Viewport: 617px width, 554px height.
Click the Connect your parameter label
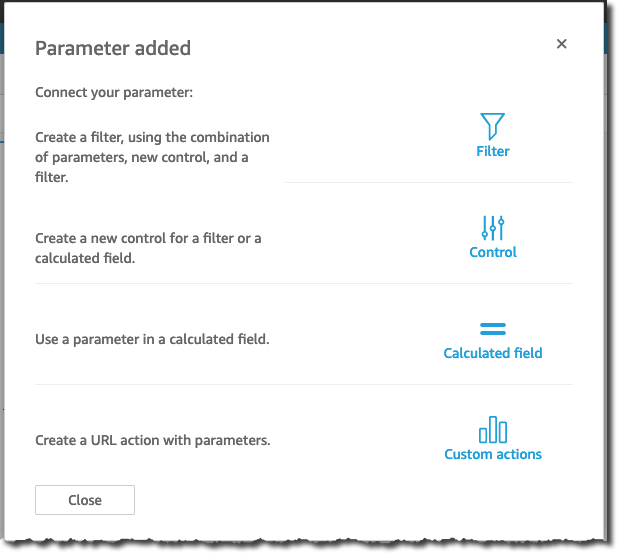[114, 92]
